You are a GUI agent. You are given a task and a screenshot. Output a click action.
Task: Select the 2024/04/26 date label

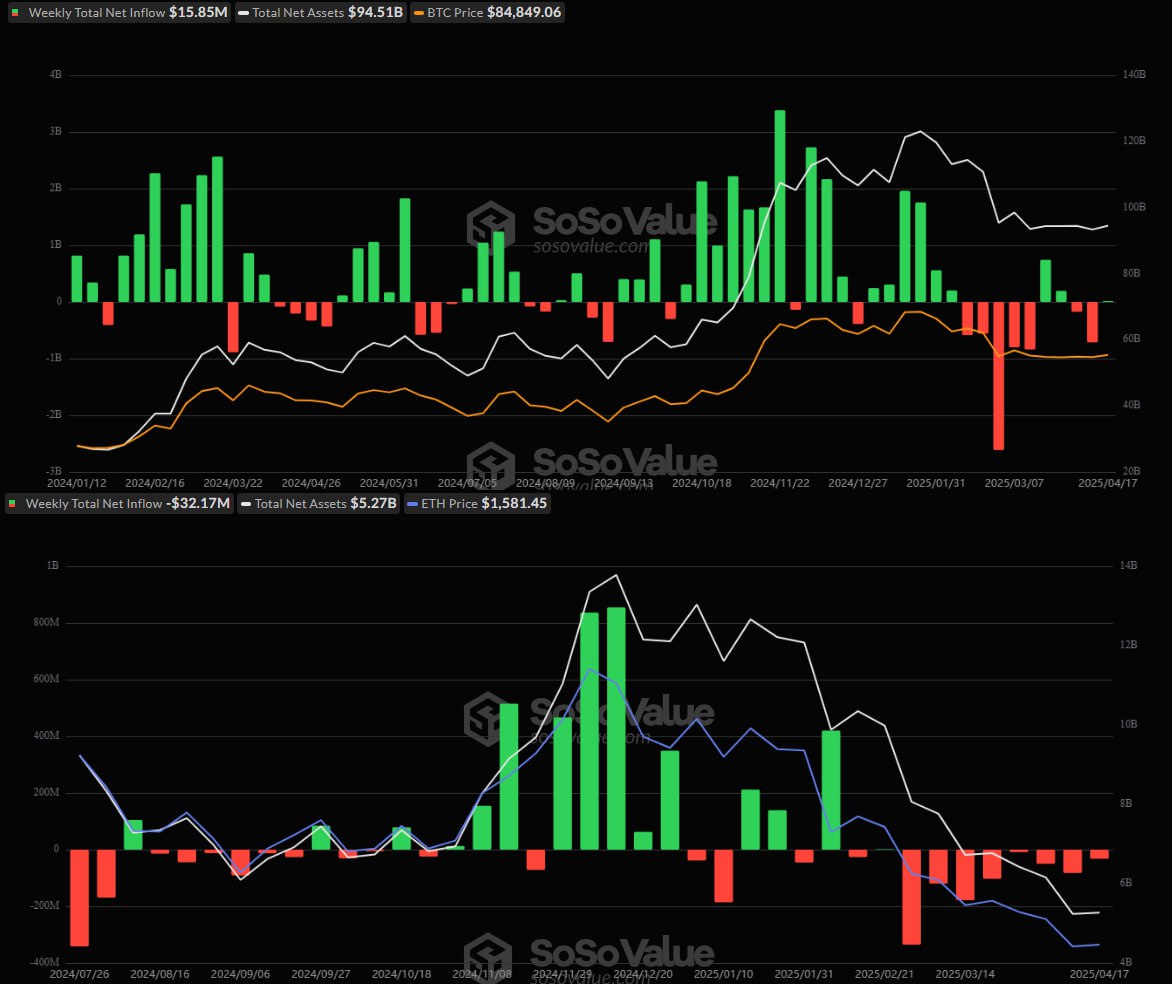(311, 483)
